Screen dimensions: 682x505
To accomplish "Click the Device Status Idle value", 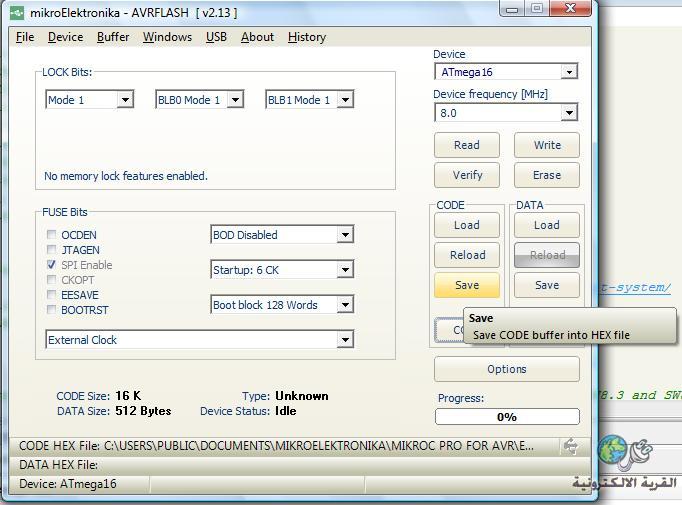I will click(x=285, y=411).
